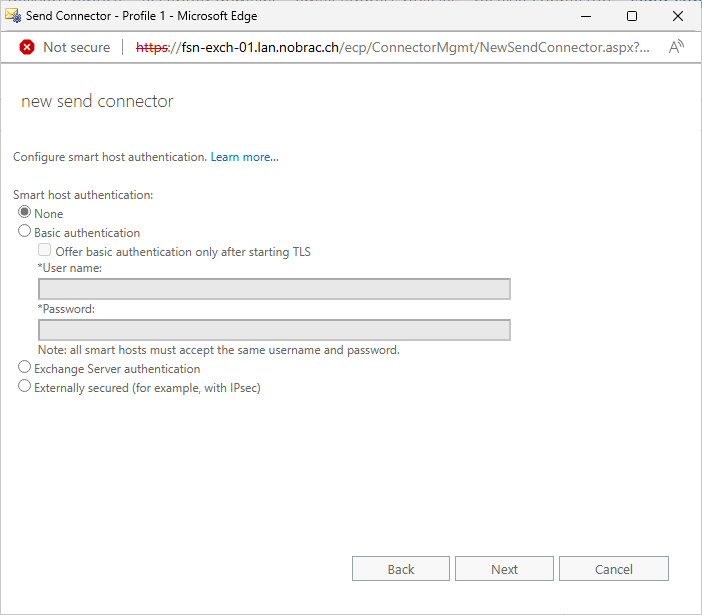Image resolution: width=702 pixels, height=615 pixels.
Task: Open the Learn more link
Action: click(x=244, y=157)
